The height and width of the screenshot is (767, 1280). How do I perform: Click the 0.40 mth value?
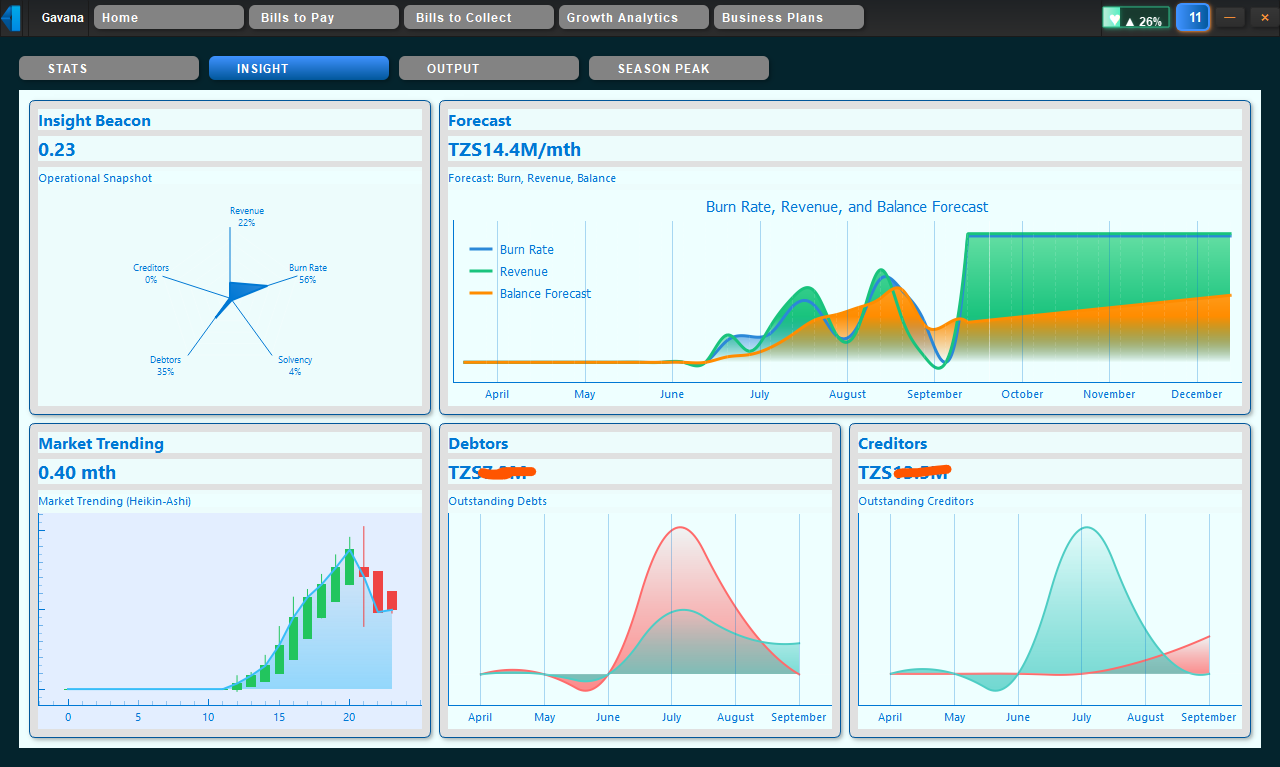point(77,473)
